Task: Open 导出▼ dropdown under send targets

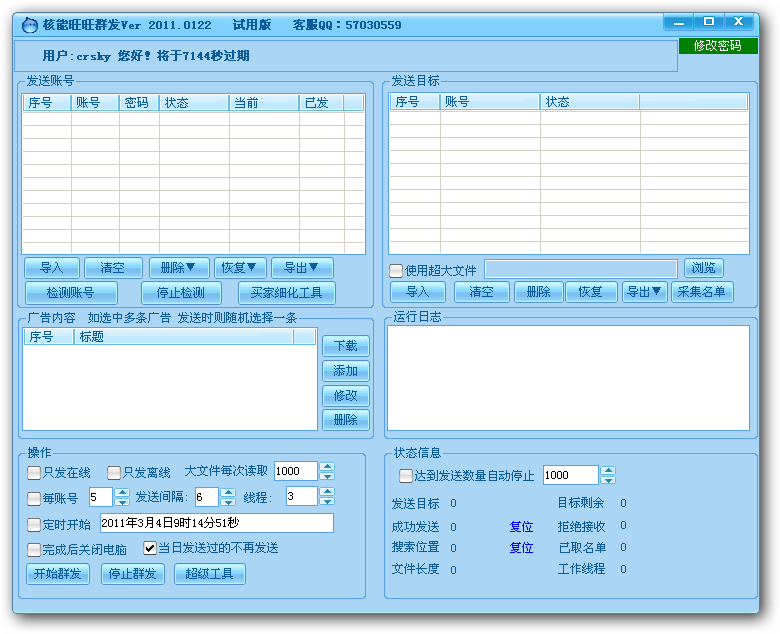Action: [x=644, y=292]
